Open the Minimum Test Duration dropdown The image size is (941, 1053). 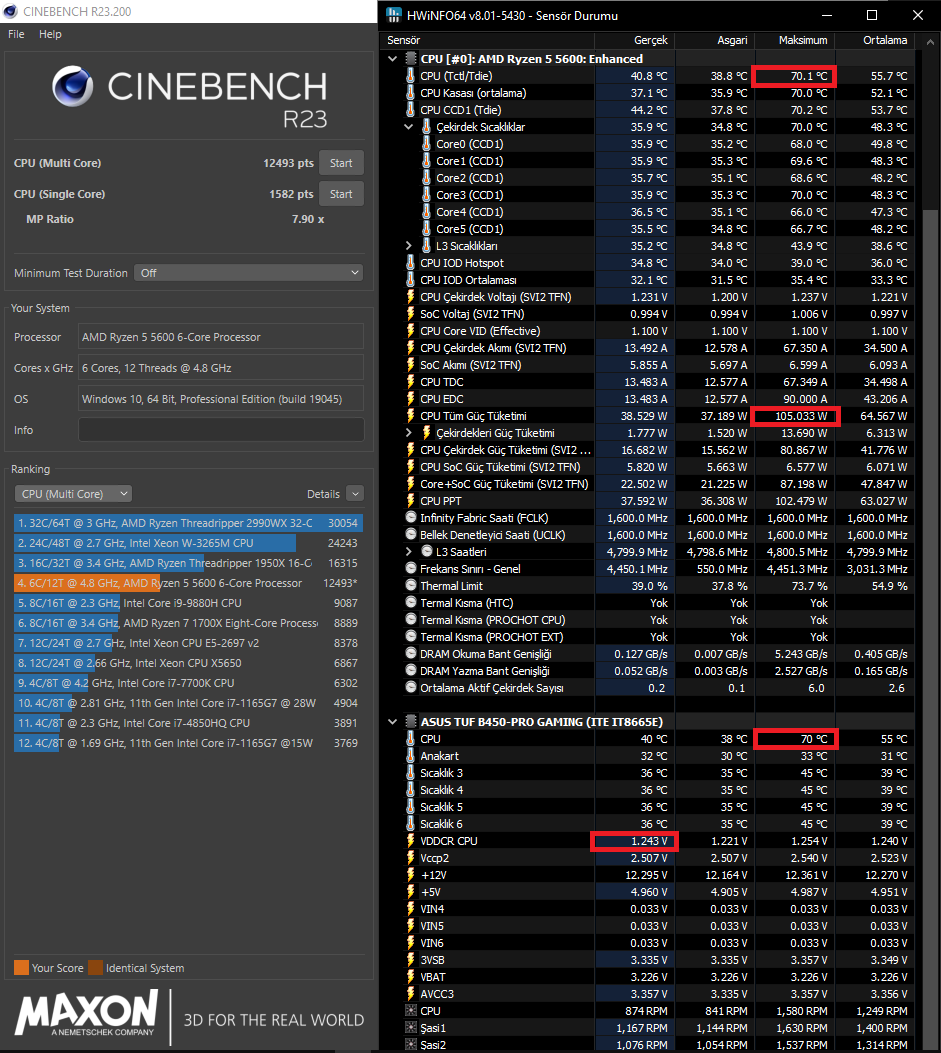(x=249, y=273)
